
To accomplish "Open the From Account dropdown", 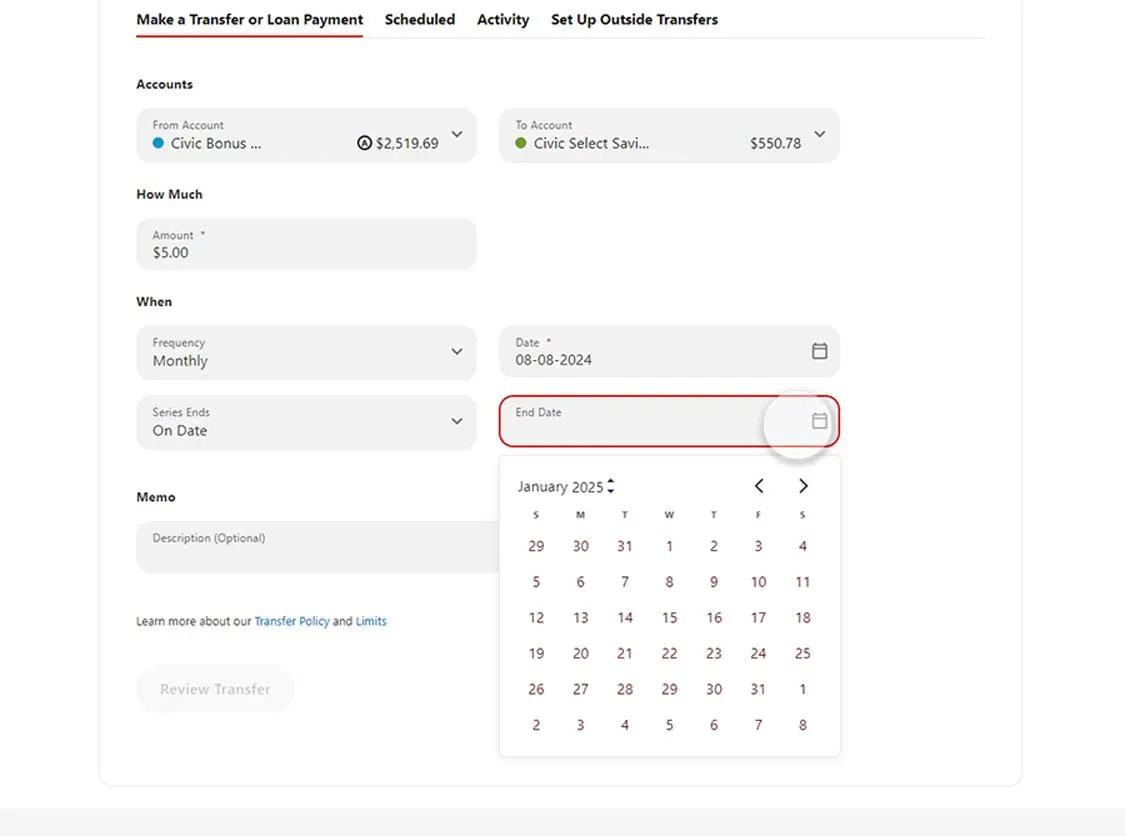I will [x=457, y=135].
